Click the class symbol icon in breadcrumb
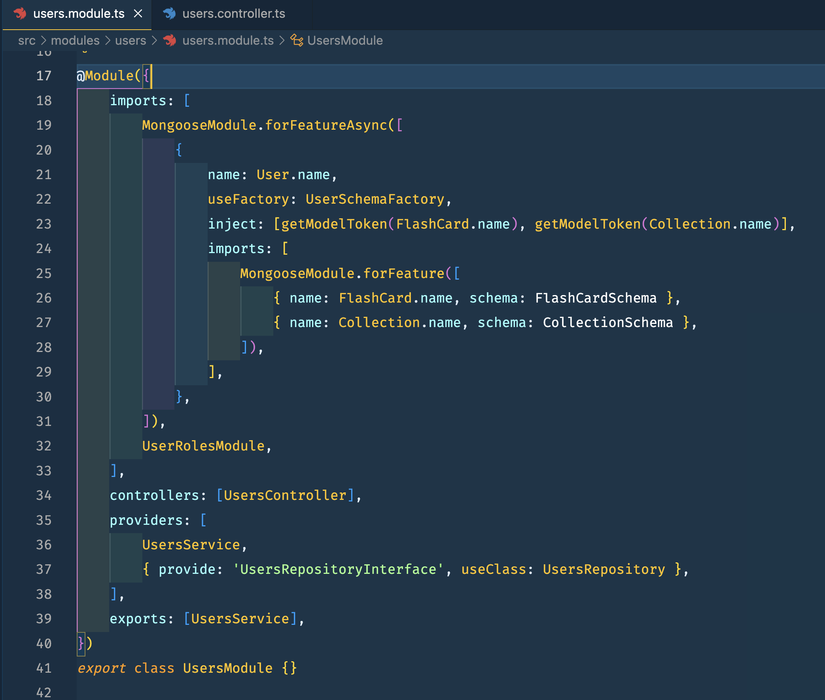Viewport: 825px width, 700px height. tap(297, 41)
